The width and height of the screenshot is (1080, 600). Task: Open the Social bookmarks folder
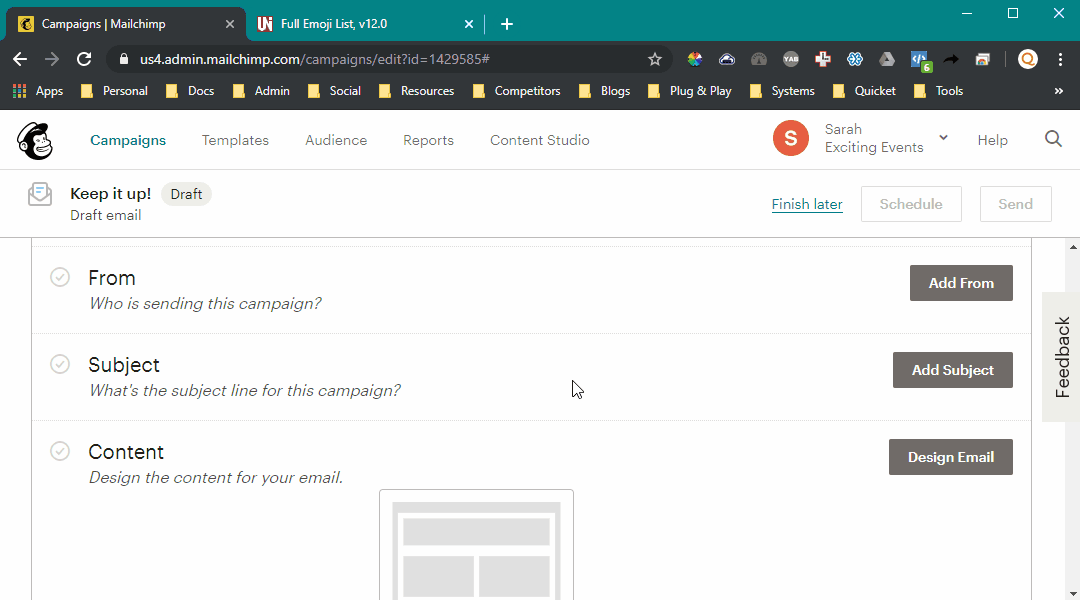tap(334, 91)
